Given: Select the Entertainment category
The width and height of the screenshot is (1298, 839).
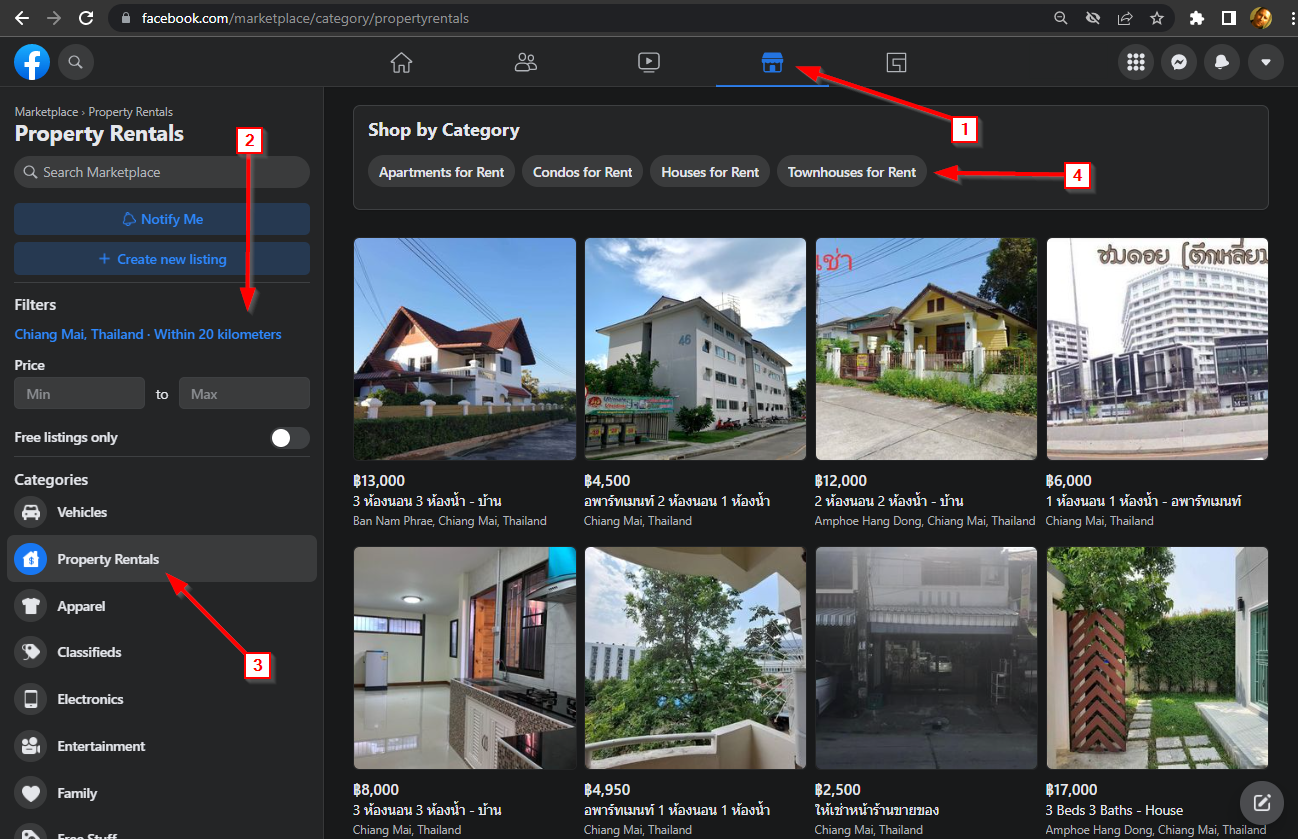Looking at the screenshot, I should 162,746.
